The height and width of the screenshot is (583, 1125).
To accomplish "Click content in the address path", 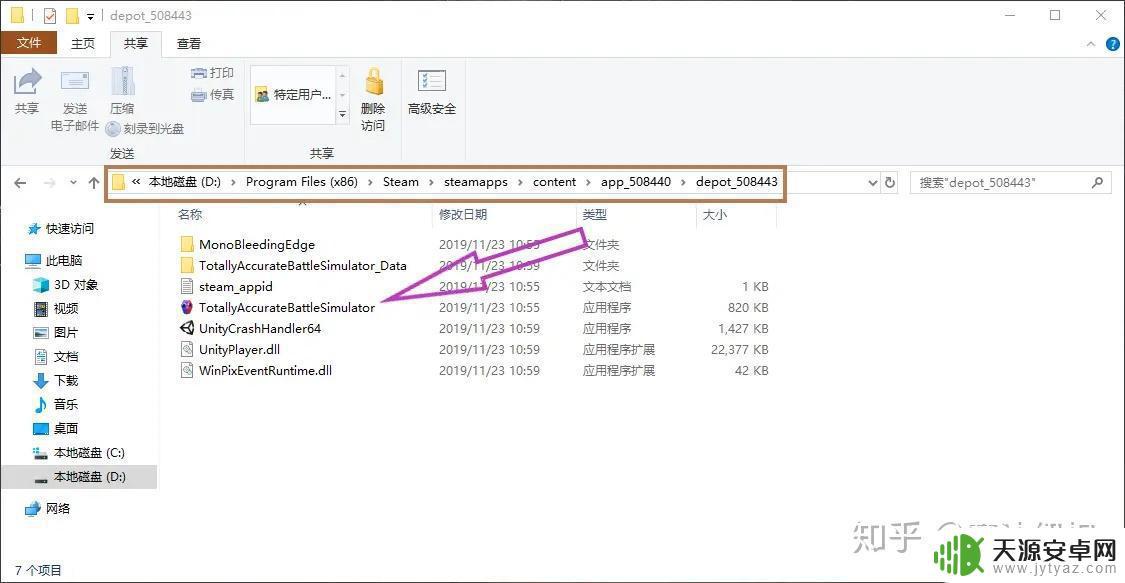I will coord(554,182).
